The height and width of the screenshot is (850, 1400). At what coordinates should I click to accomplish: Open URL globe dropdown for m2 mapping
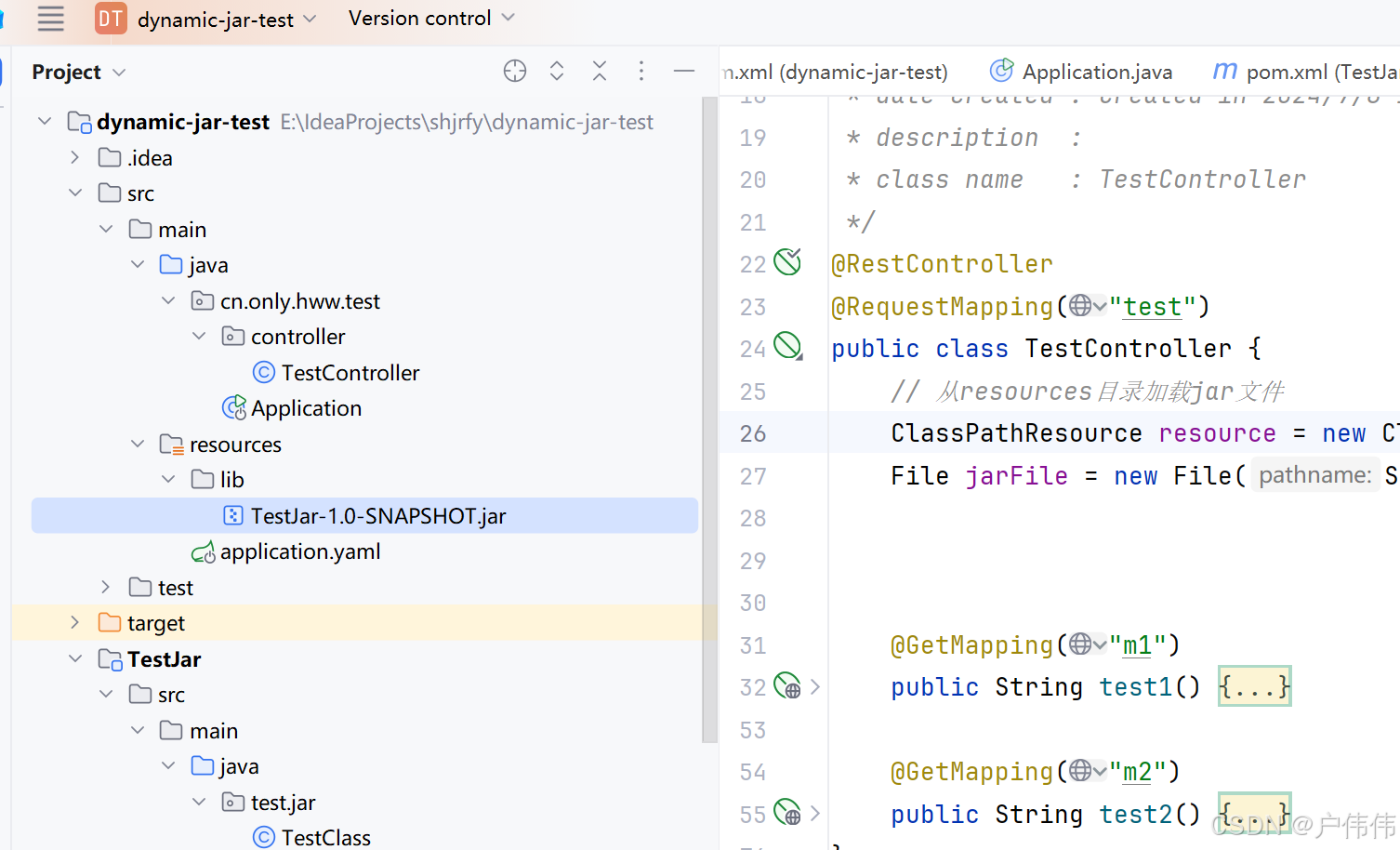pyautogui.click(x=1088, y=770)
